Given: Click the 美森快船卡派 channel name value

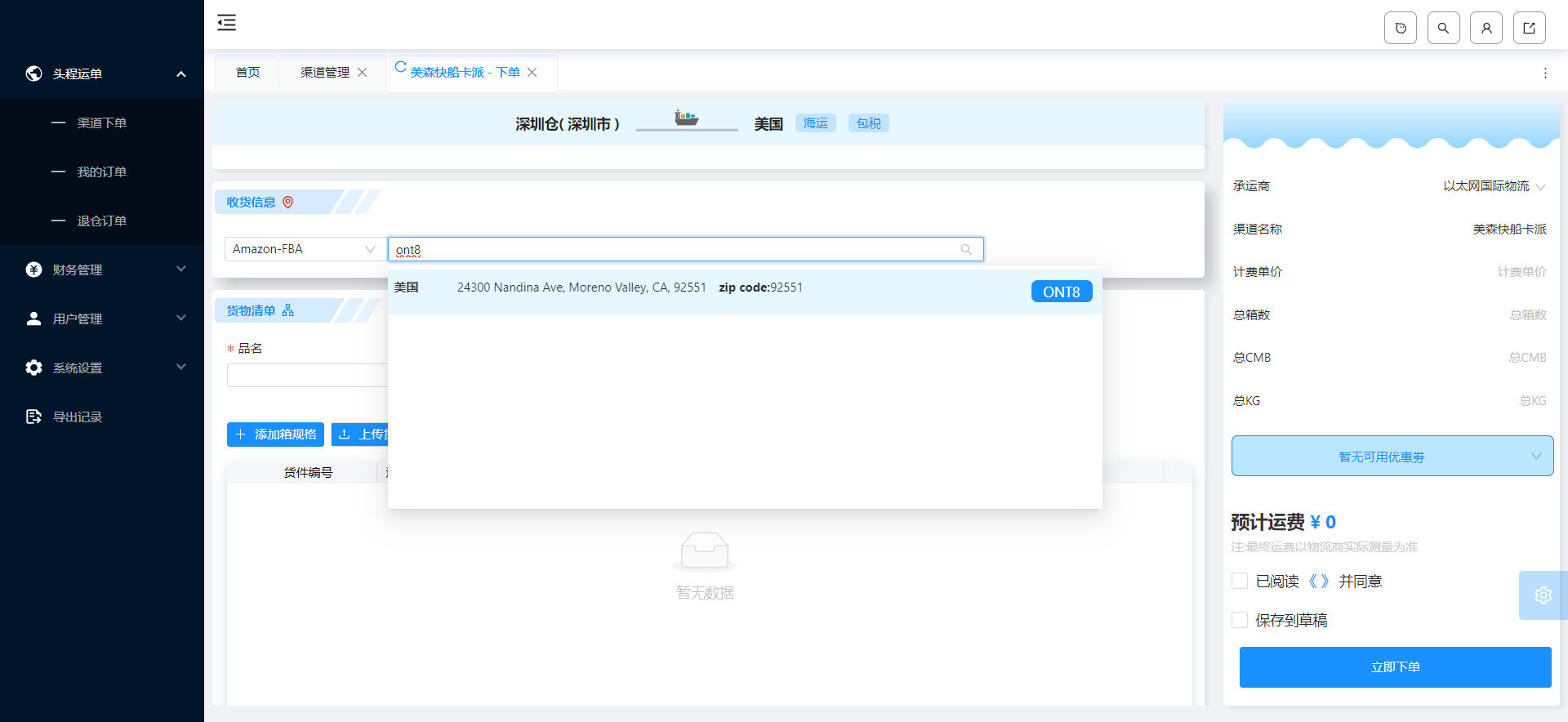Looking at the screenshot, I should point(1509,230).
